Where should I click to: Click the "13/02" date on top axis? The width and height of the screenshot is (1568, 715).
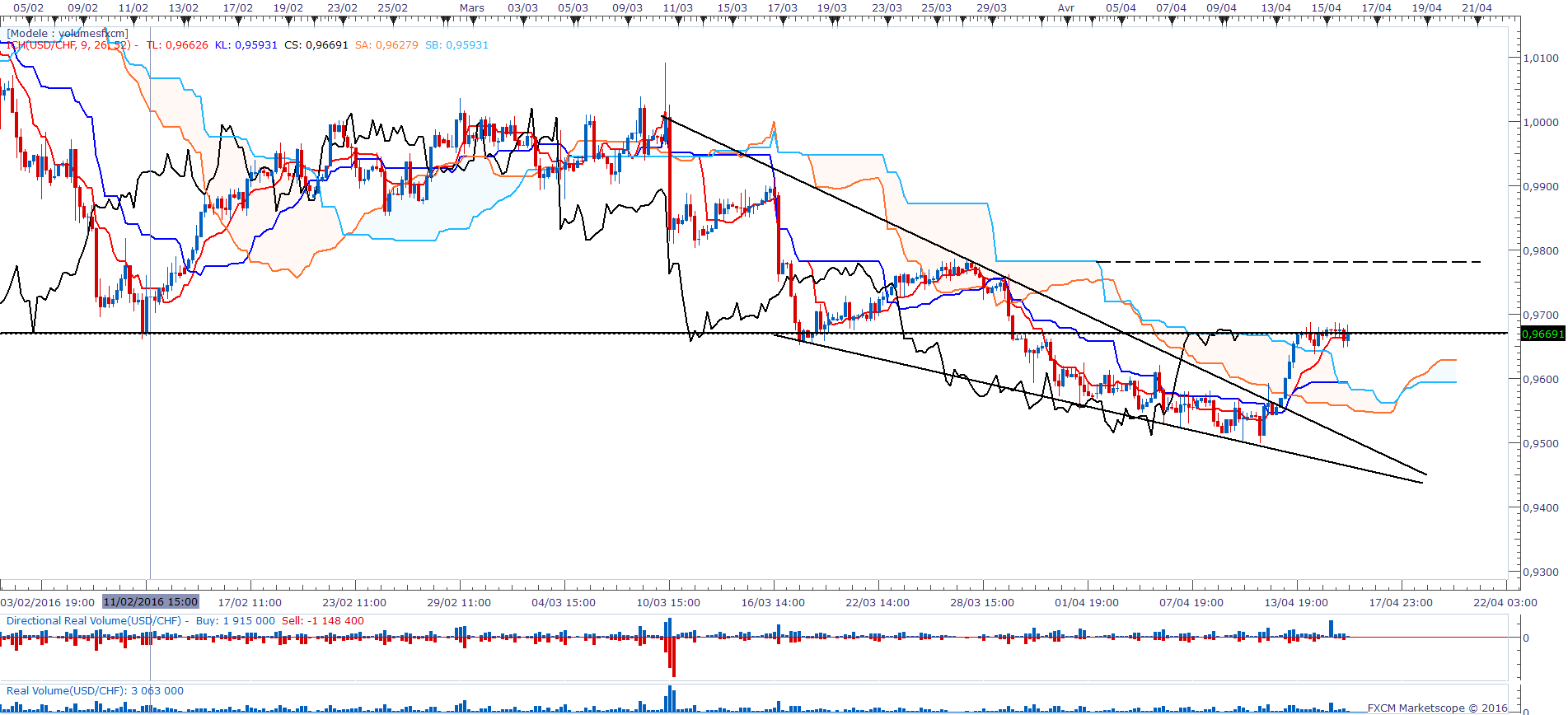pos(184,8)
